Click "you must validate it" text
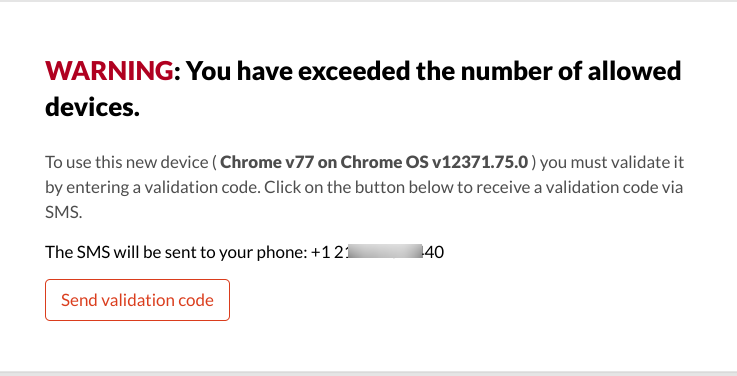Screen dimensions: 737x376 (x=612, y=162)
